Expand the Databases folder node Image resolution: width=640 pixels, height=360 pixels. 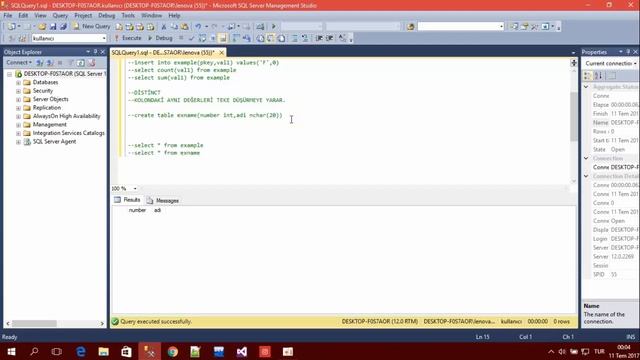point(18,82)
